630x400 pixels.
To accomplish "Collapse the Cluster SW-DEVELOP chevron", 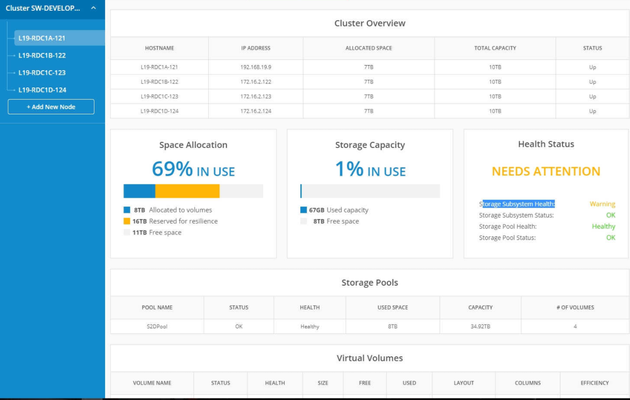I will coord(93,8).
